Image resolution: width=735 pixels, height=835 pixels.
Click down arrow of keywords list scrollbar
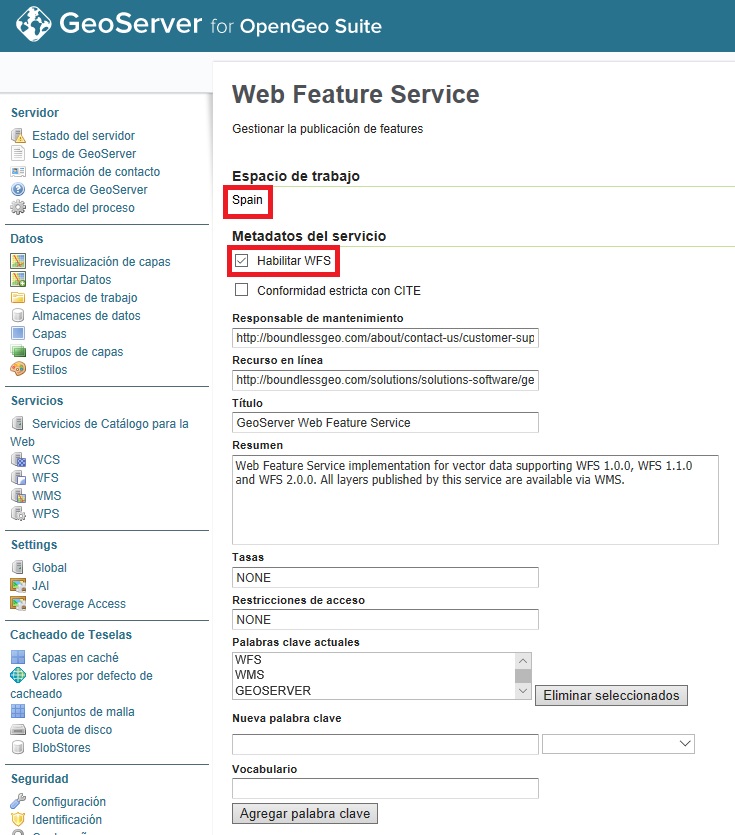[x=523, y=691]
